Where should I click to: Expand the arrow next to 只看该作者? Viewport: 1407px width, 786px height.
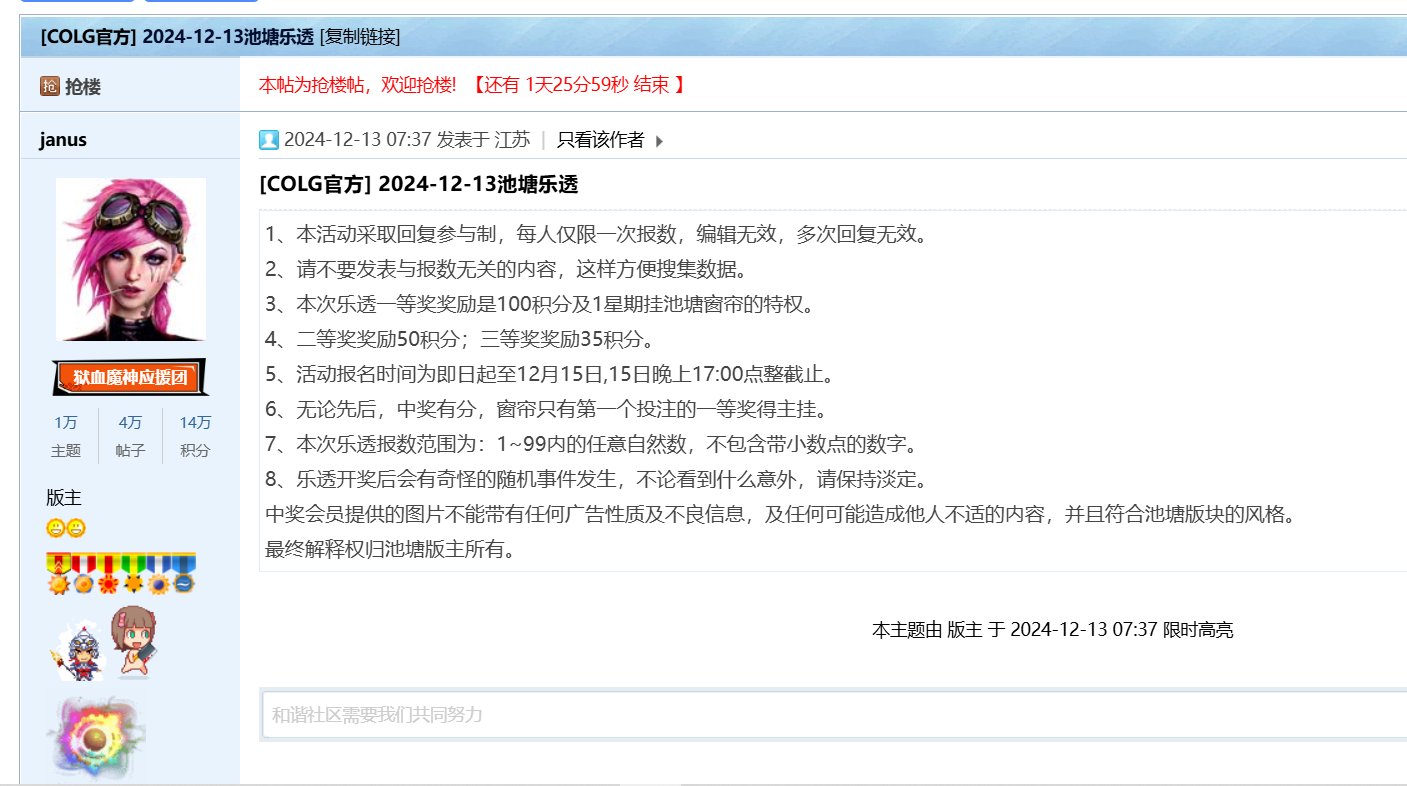pos(659,141)
